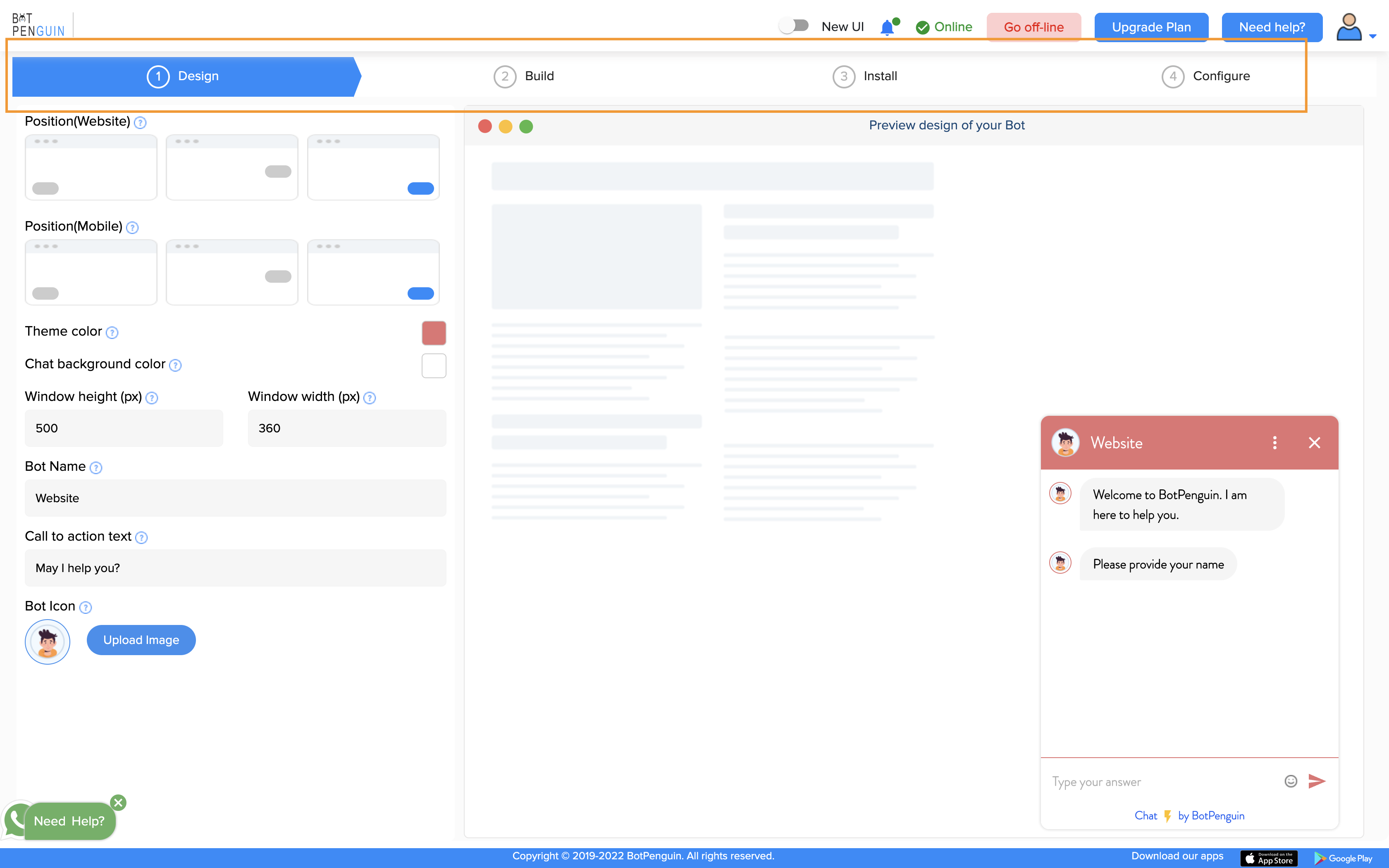
Task: Click the copyright text in footer
Action: (x=643, y=856)
